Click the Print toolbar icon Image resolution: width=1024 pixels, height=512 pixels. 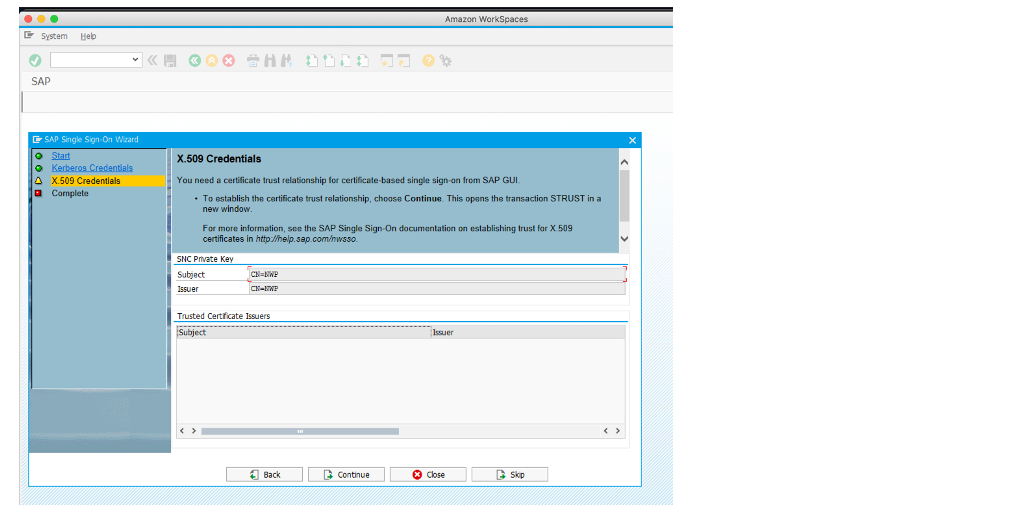click(x=253, y=61)
